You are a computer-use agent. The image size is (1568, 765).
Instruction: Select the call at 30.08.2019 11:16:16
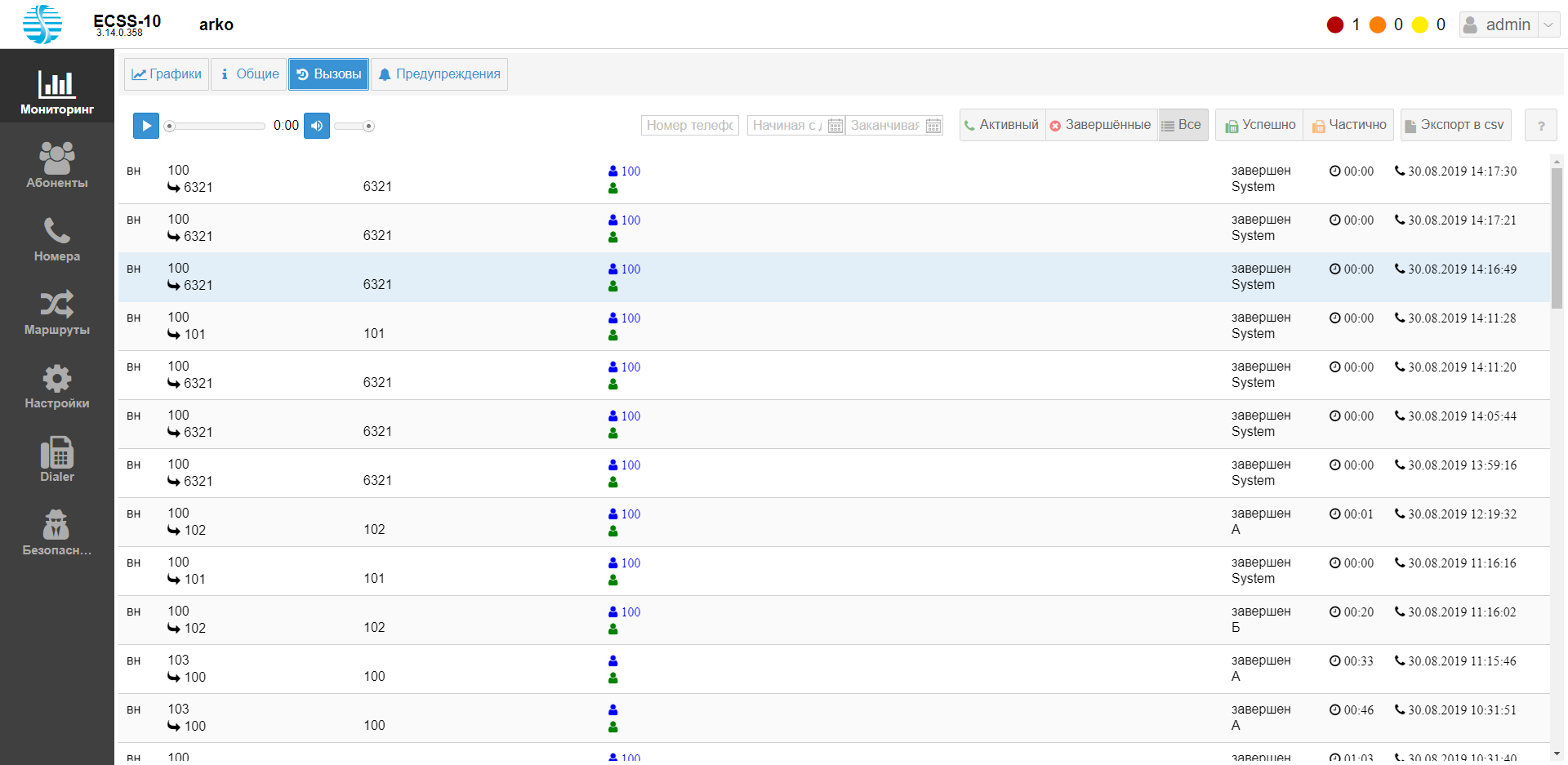coord(834,572)
